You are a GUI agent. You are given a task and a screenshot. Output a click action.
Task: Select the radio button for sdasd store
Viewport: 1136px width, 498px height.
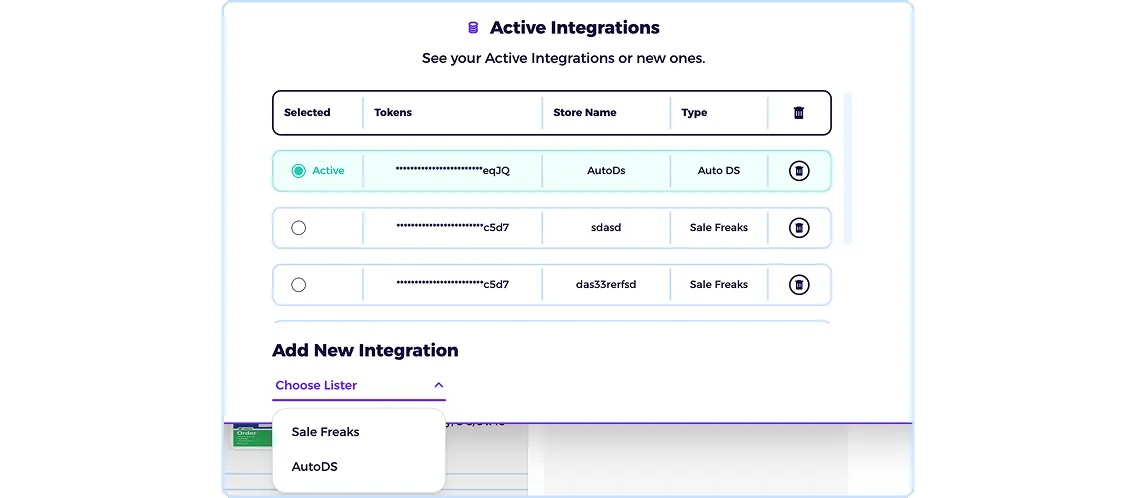click(298, 228)
